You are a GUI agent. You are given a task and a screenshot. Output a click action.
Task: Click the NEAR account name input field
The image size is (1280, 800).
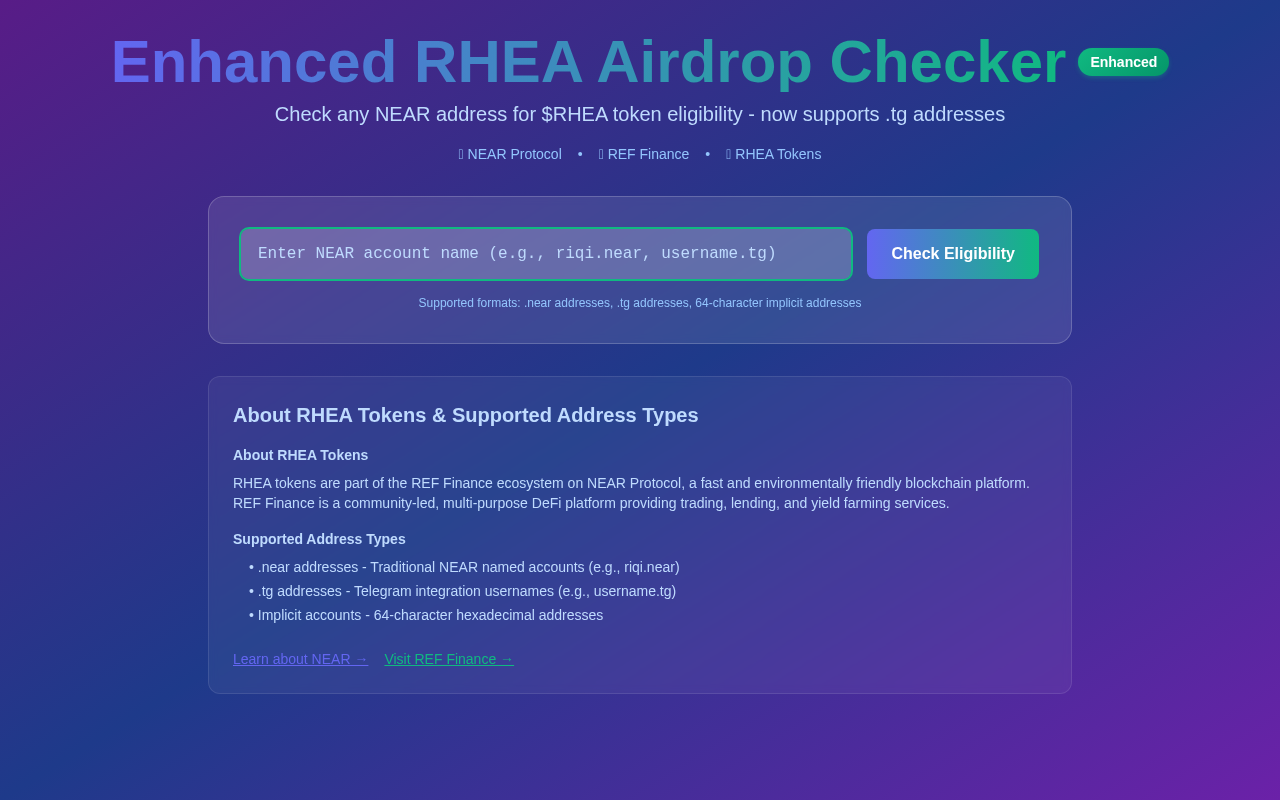(546, 253)
